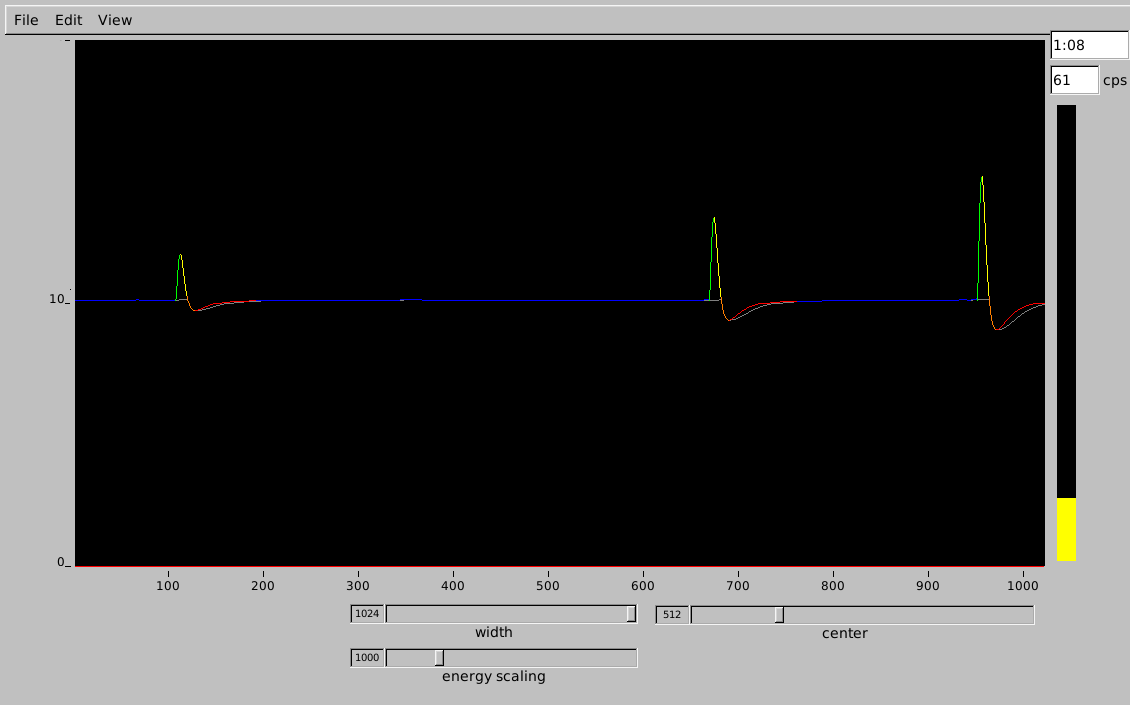Open the File menu
The width and height of the screenshot is (1130, 705).
click(26, 20)
